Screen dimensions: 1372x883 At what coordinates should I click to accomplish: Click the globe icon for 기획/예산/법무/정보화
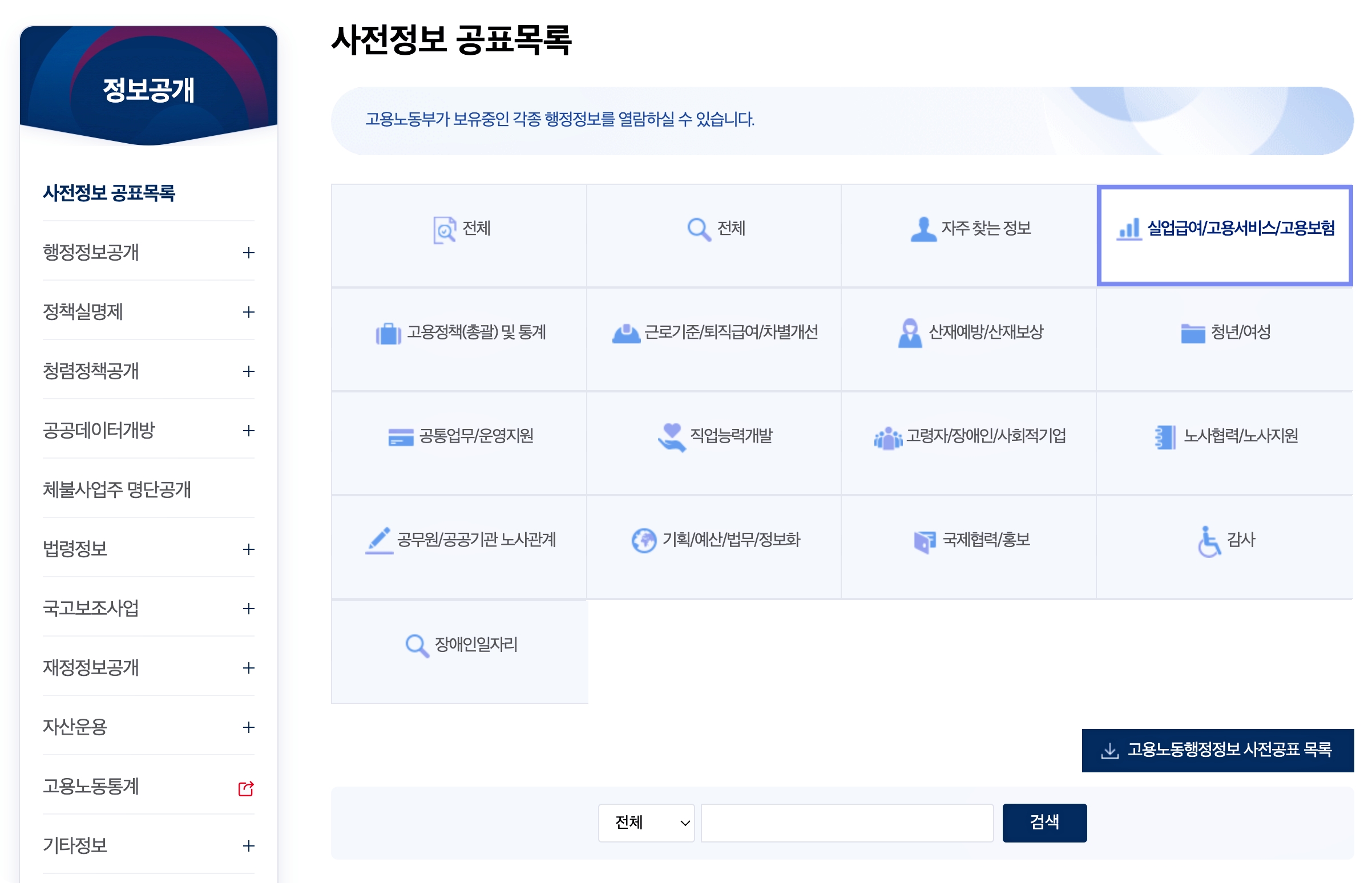tap(644, 541)
